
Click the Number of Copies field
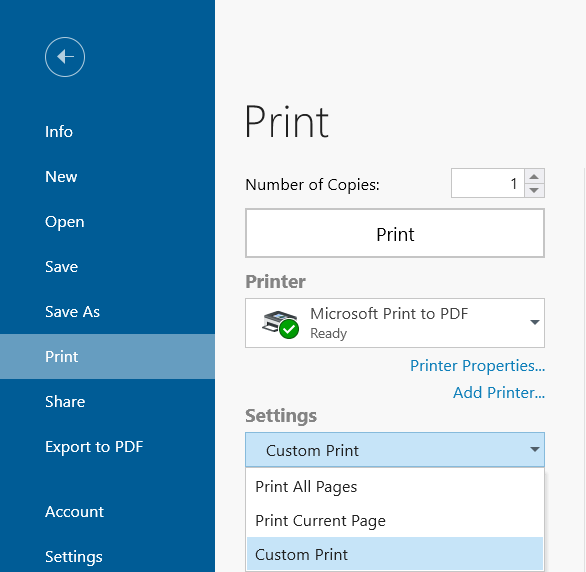coord(488,183)
